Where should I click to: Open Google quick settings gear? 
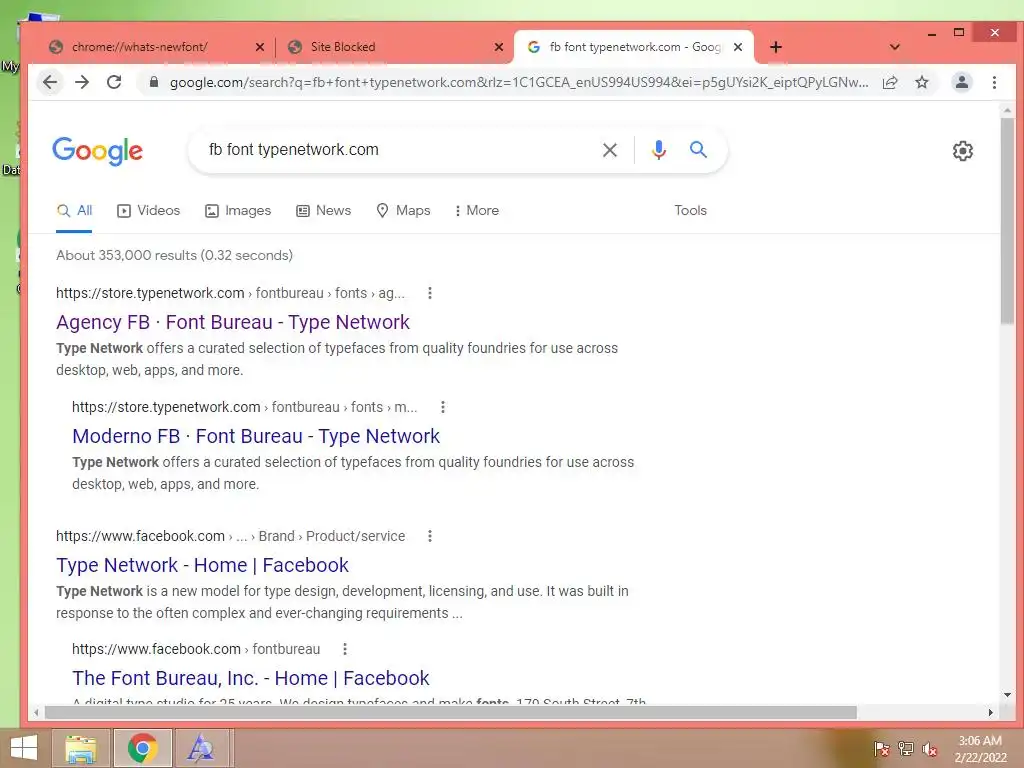[963, 151]
